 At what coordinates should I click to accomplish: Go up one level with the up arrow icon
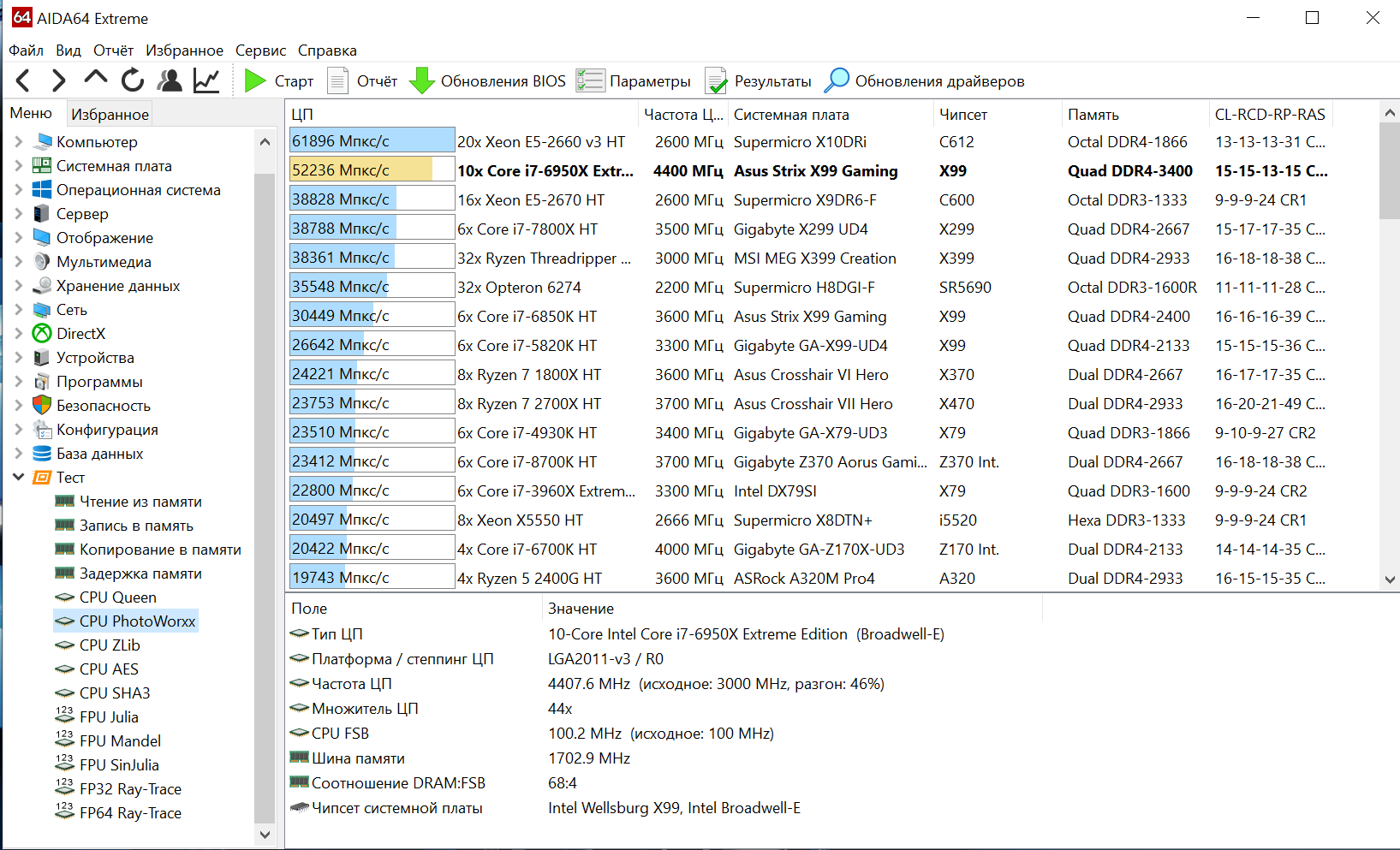pos(96,79)
